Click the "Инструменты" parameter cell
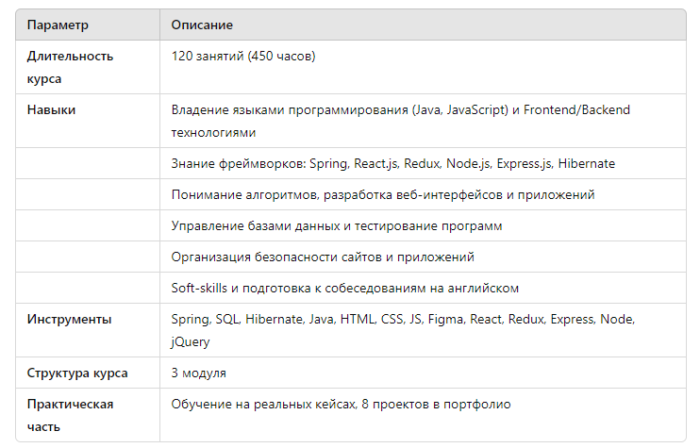This screenshot has width=700, height=448. [x=69, y=319]
